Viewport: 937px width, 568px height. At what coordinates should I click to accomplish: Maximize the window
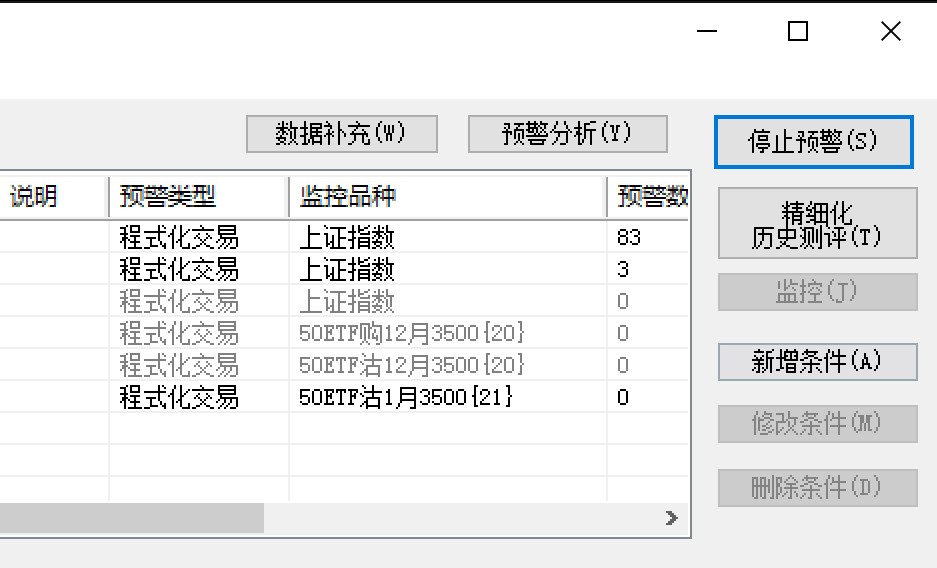(798, 32)
